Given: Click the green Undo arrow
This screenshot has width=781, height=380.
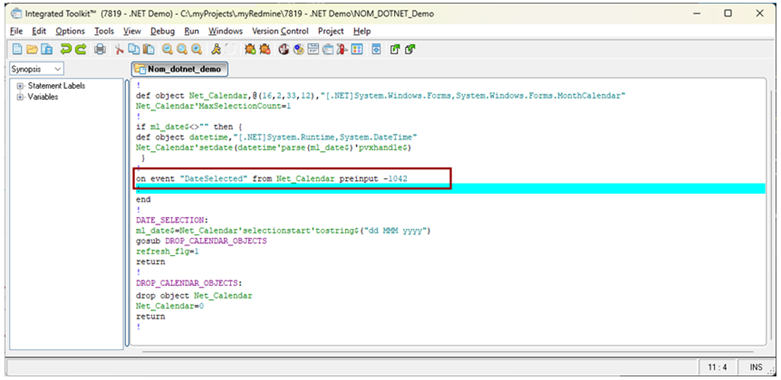Looking at the screenshot, I should click(66, 49).
